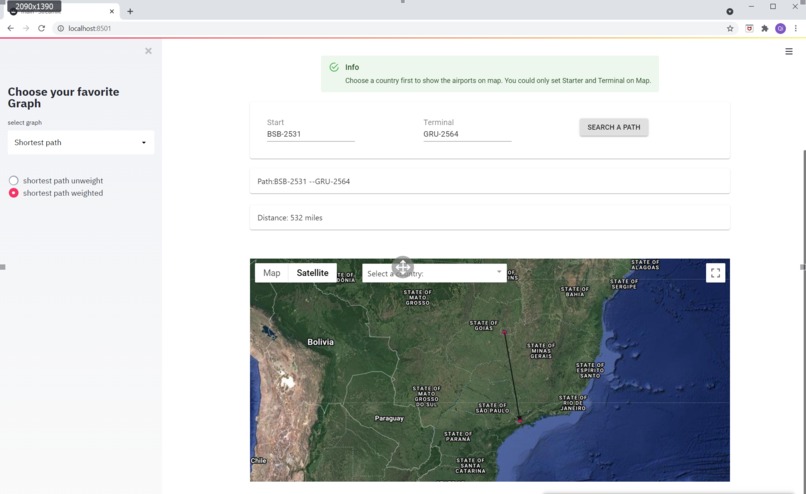Click the Terminal airport input field
806x494 pixels.
(x=467, y=134)
